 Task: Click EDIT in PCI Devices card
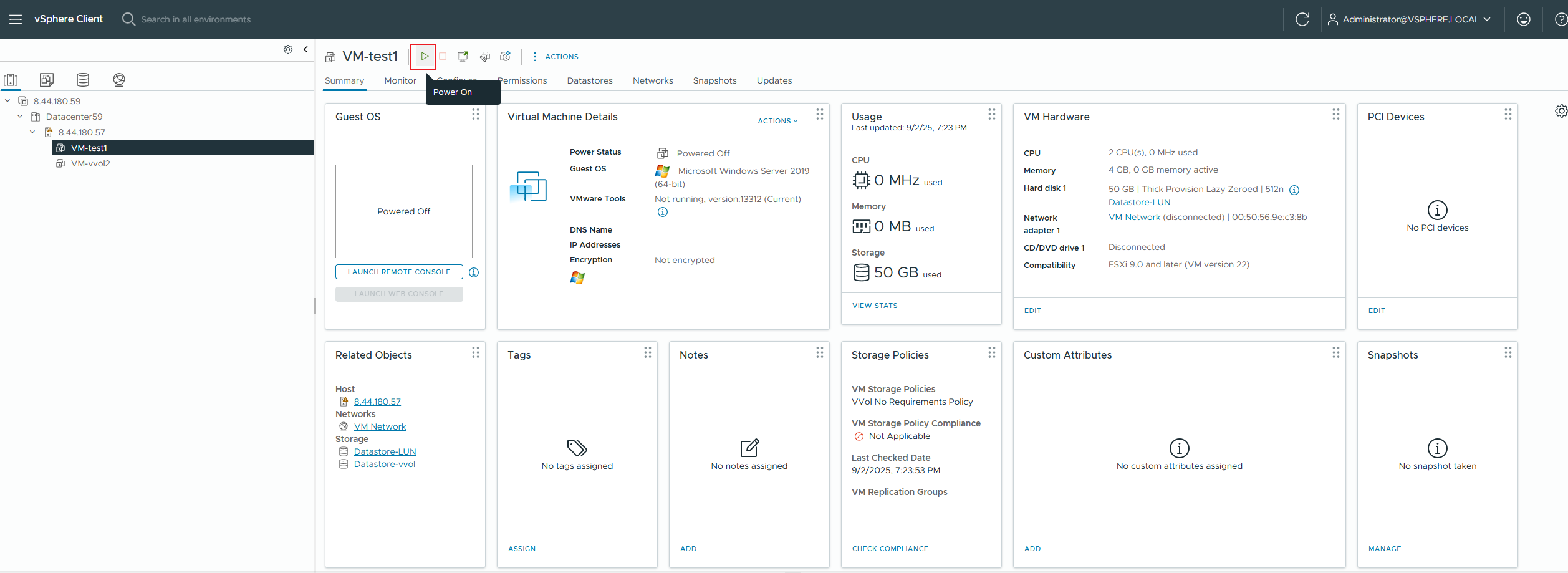(x=1377, y=311)
